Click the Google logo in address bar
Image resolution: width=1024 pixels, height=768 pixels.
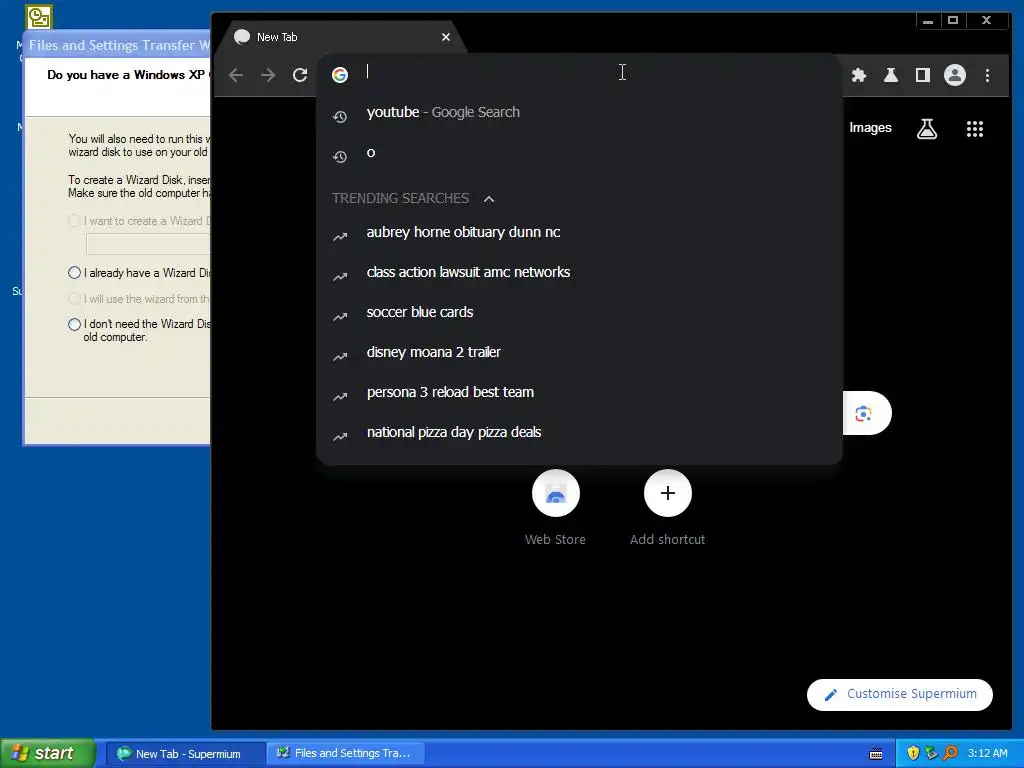pyautogui.click(x=340, y=75)
